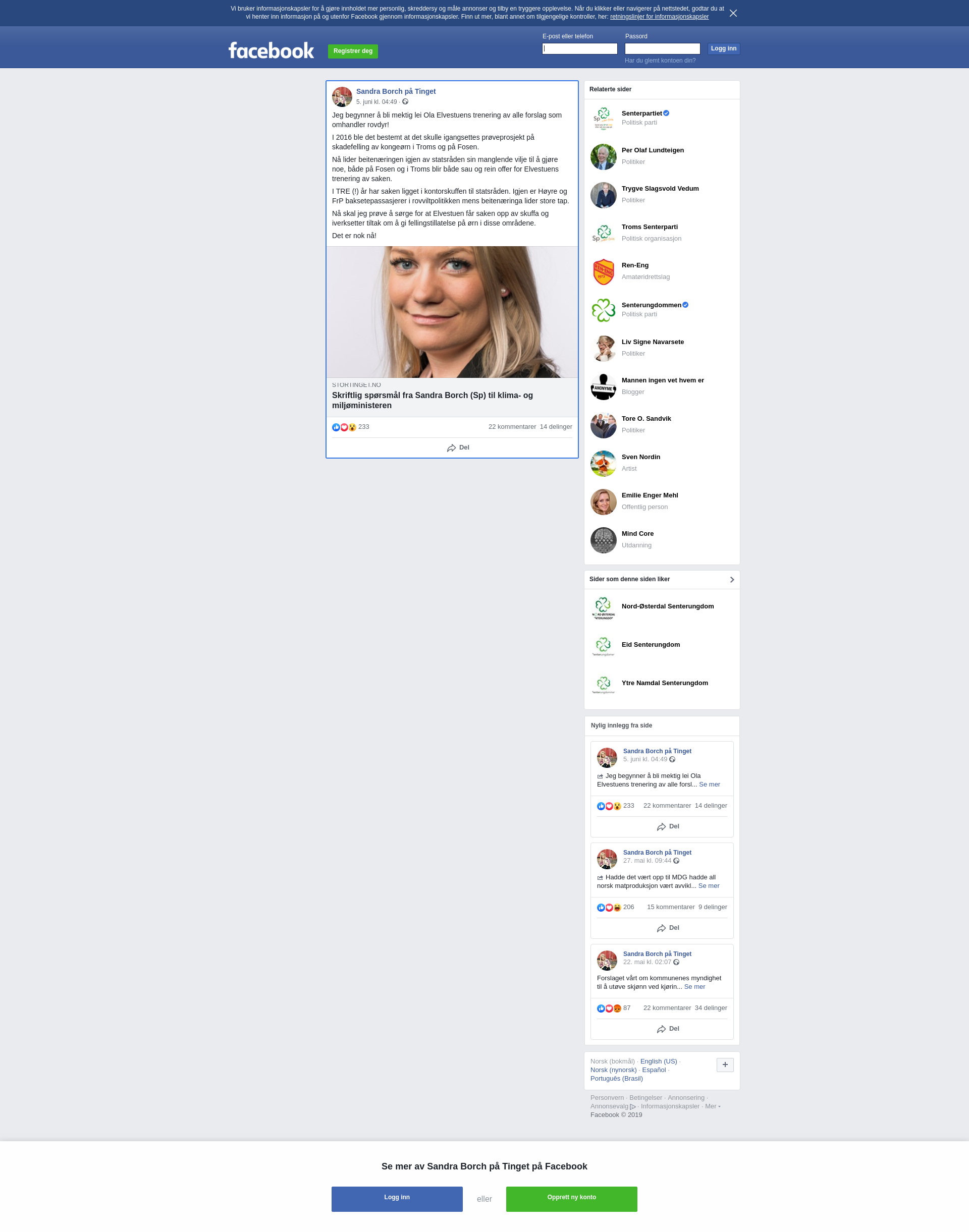969x1232 pixels.
Task: Open Tore O. Sandvik page
Action: click(x=646, y=419)
